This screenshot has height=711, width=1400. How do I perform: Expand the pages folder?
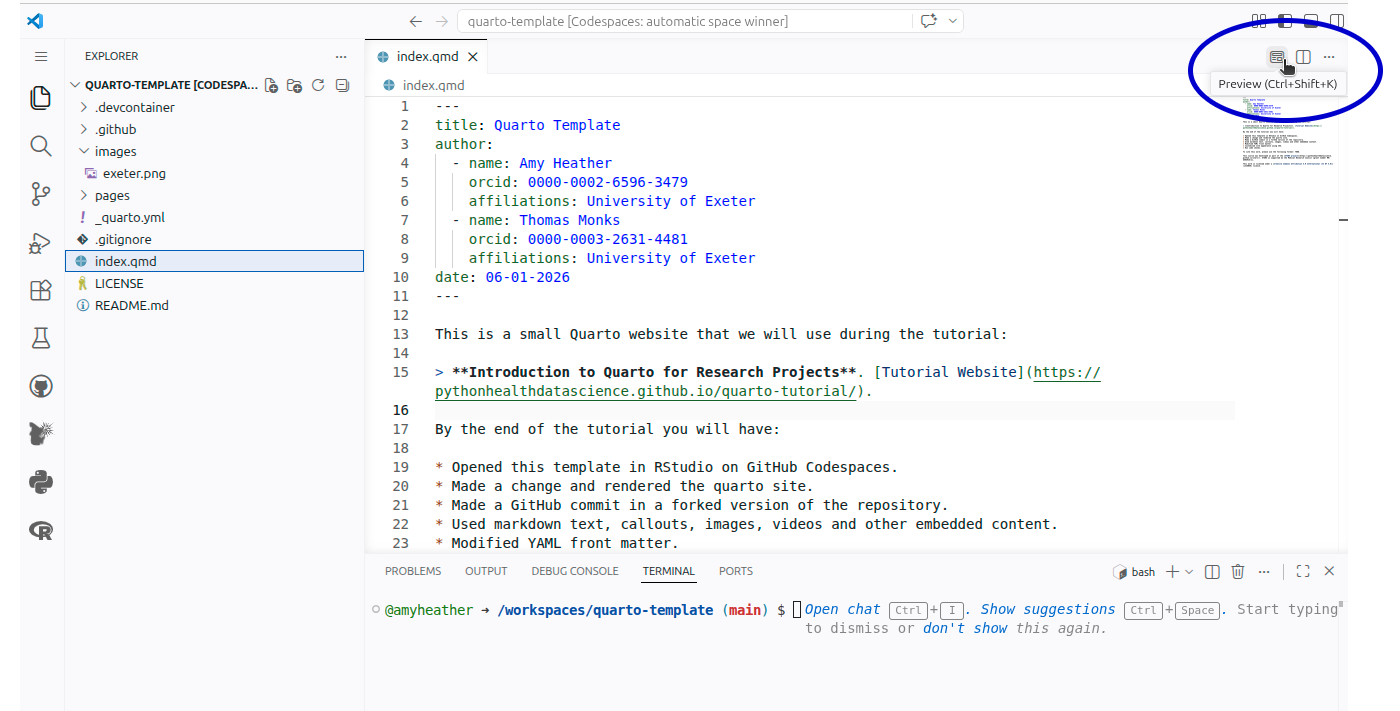(214, 196)
